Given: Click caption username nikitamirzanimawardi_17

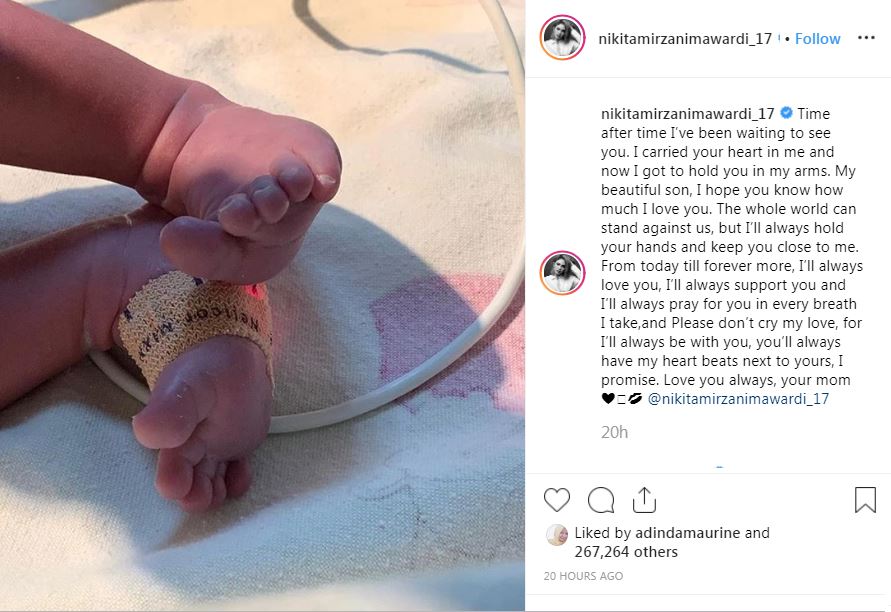Looking at the screenshot, I should tap(688, 114).
